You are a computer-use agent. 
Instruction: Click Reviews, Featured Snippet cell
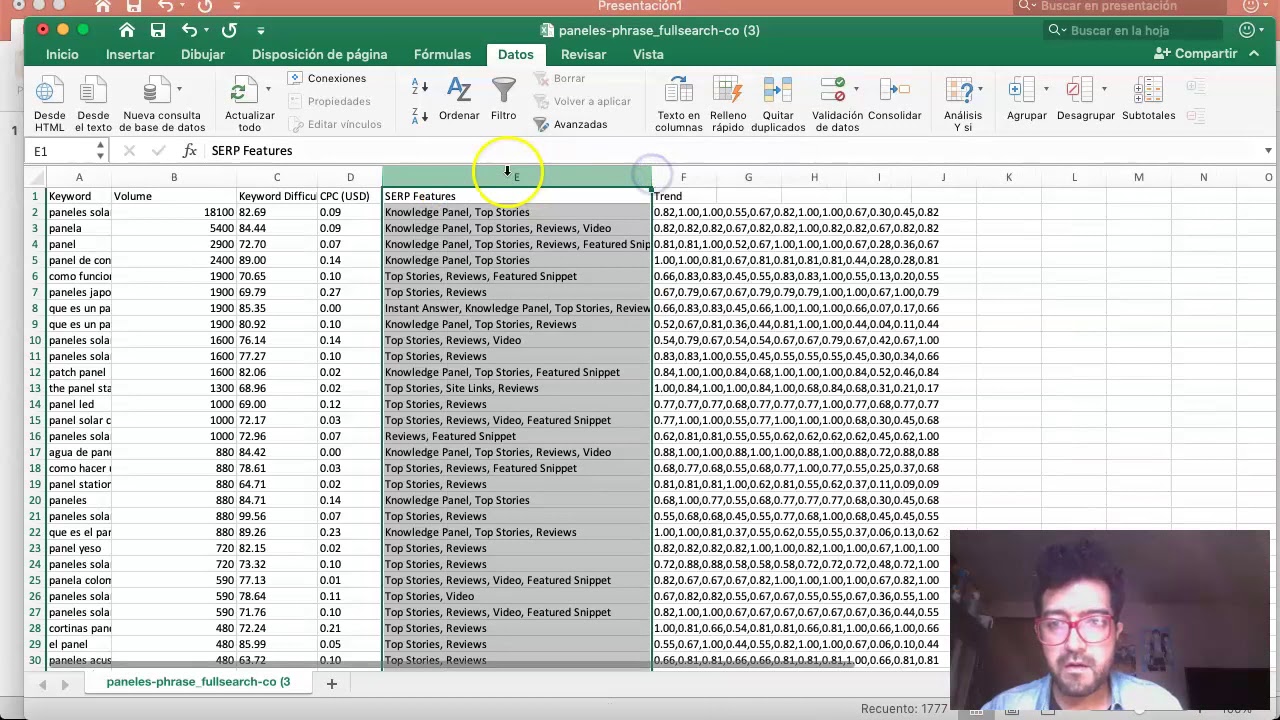pyautogui.click(x=517, y=436)
